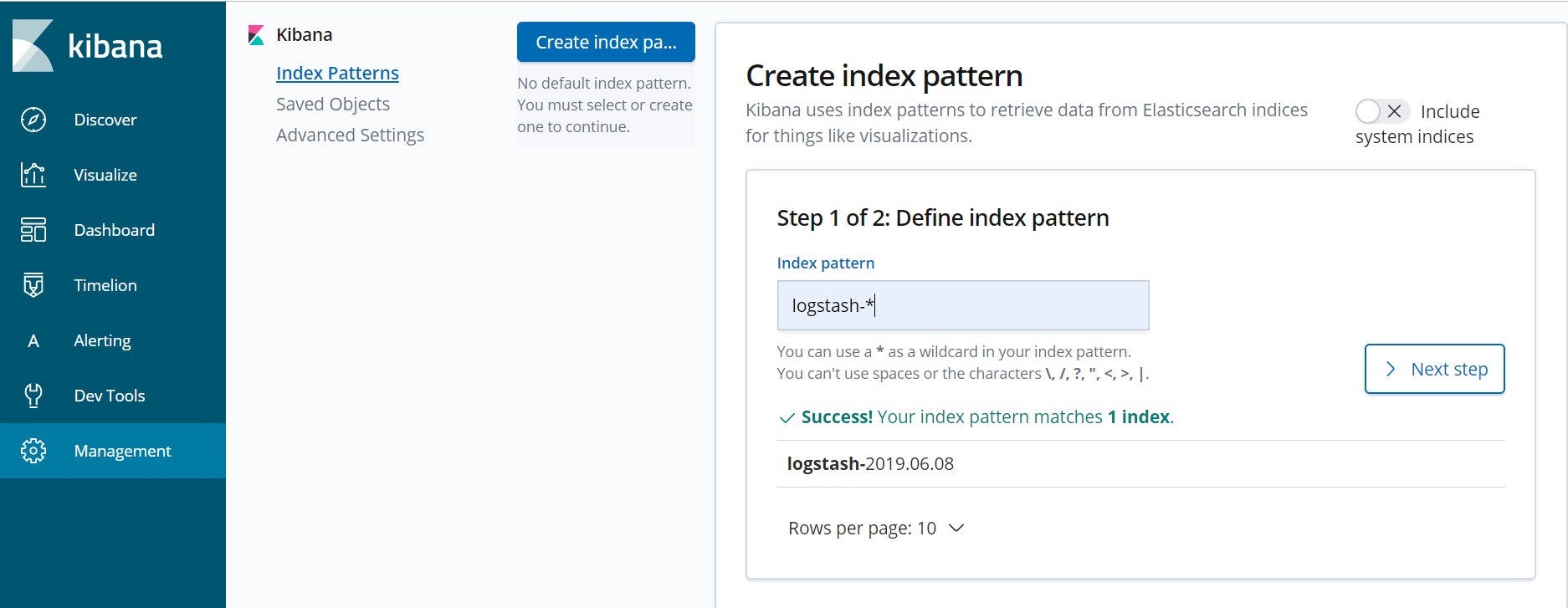
Task: Click the logstash-2019.06.08 index row
Action: (x=1140, y=464)
